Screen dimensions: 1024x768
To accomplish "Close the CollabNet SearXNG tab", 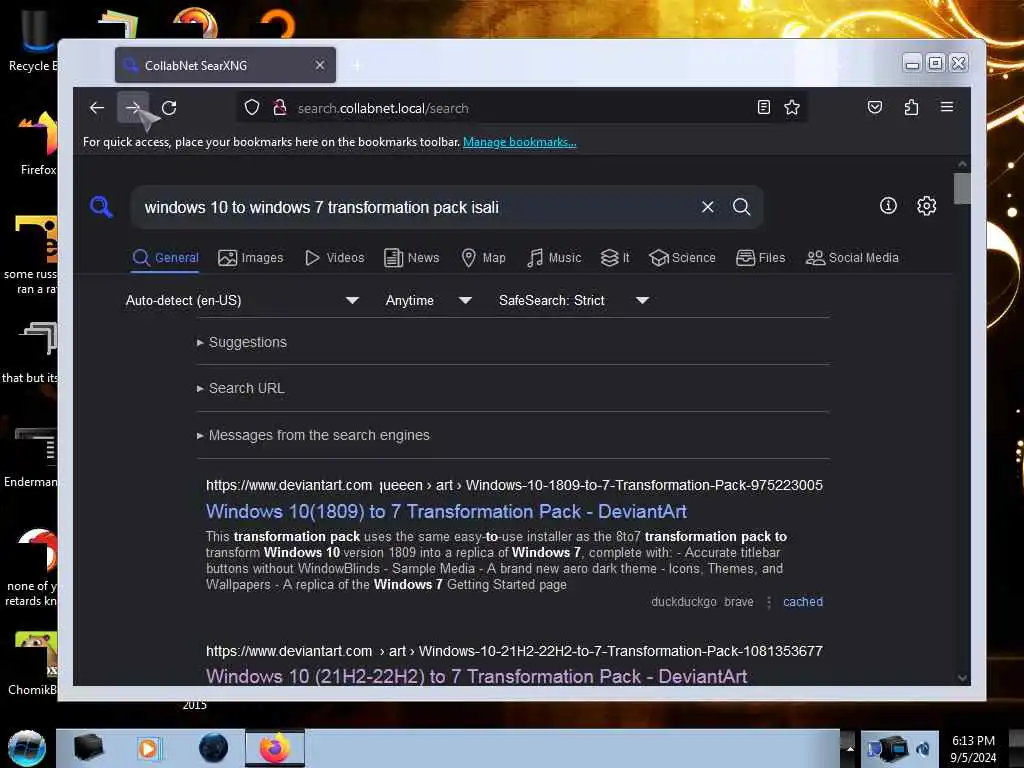I will [319, 65].
